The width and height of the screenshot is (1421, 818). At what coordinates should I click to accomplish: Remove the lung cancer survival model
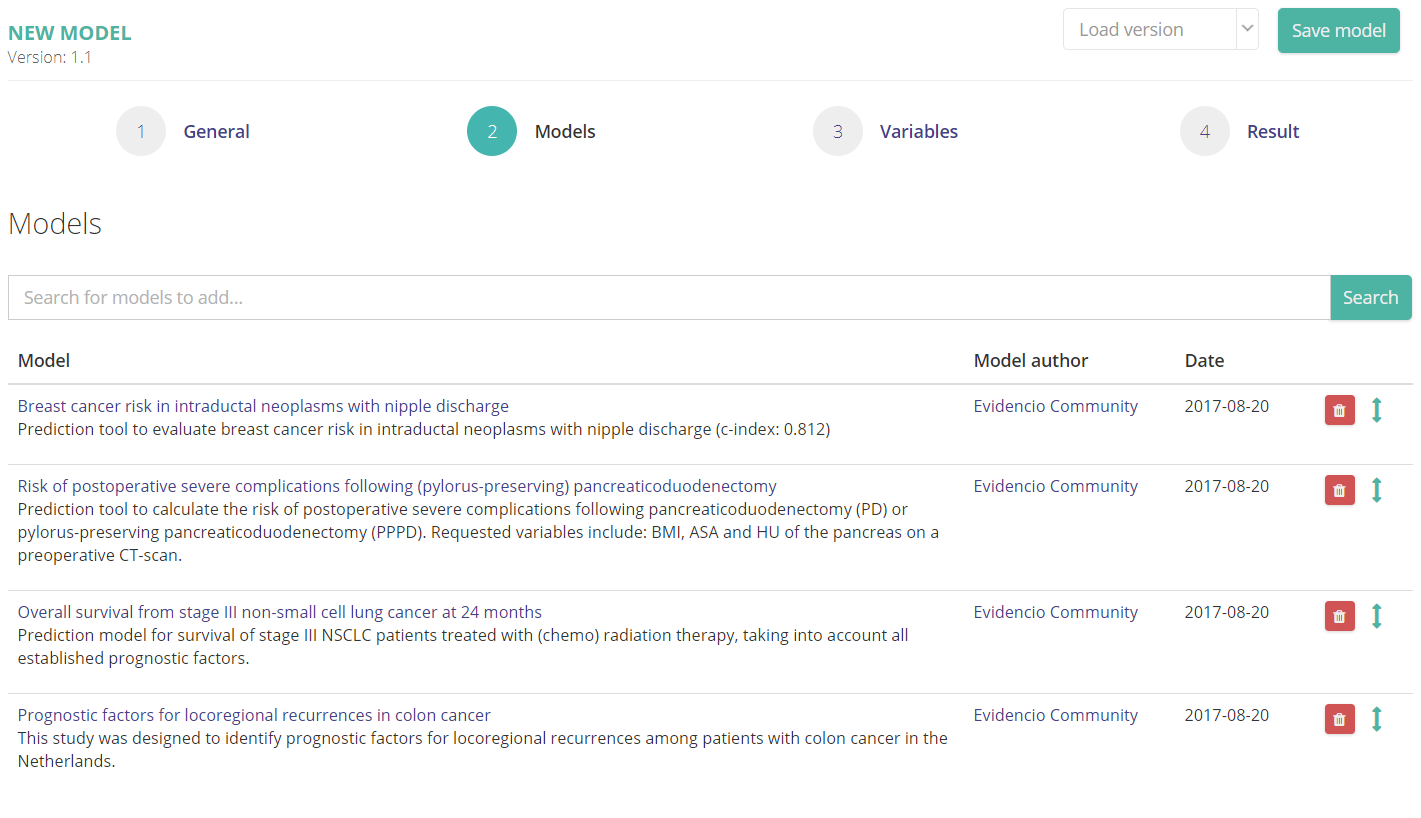coord(1339,616)
